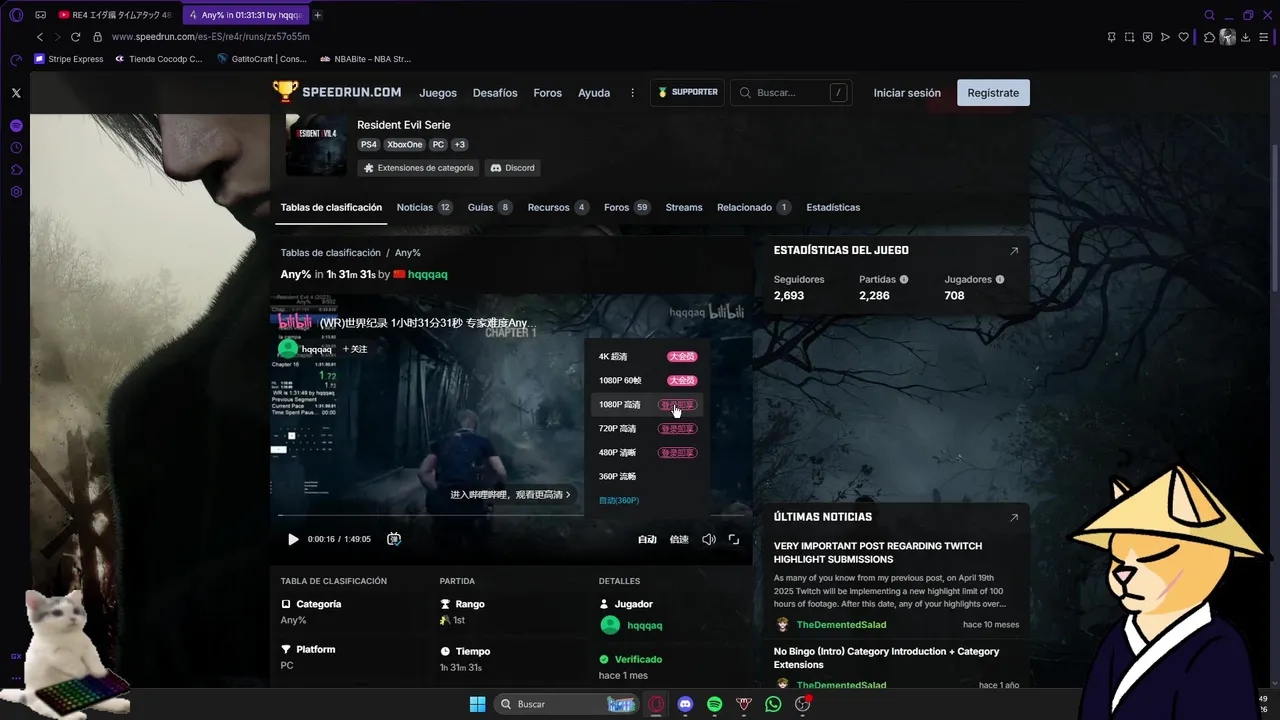Viewport: 1280px width, 720px height.
Task: Open the browser snapshot tool icon
Action: pos(1129,37)
